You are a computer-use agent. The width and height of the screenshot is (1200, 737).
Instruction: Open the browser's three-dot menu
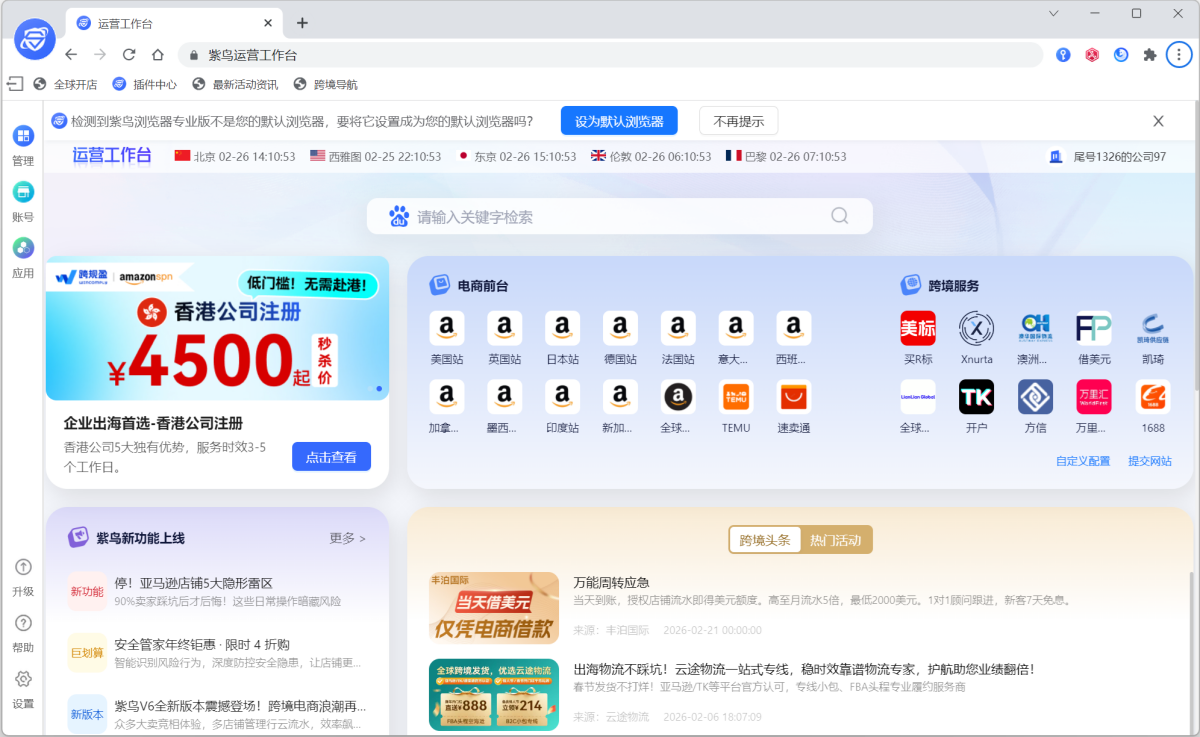pos(1179,55)
